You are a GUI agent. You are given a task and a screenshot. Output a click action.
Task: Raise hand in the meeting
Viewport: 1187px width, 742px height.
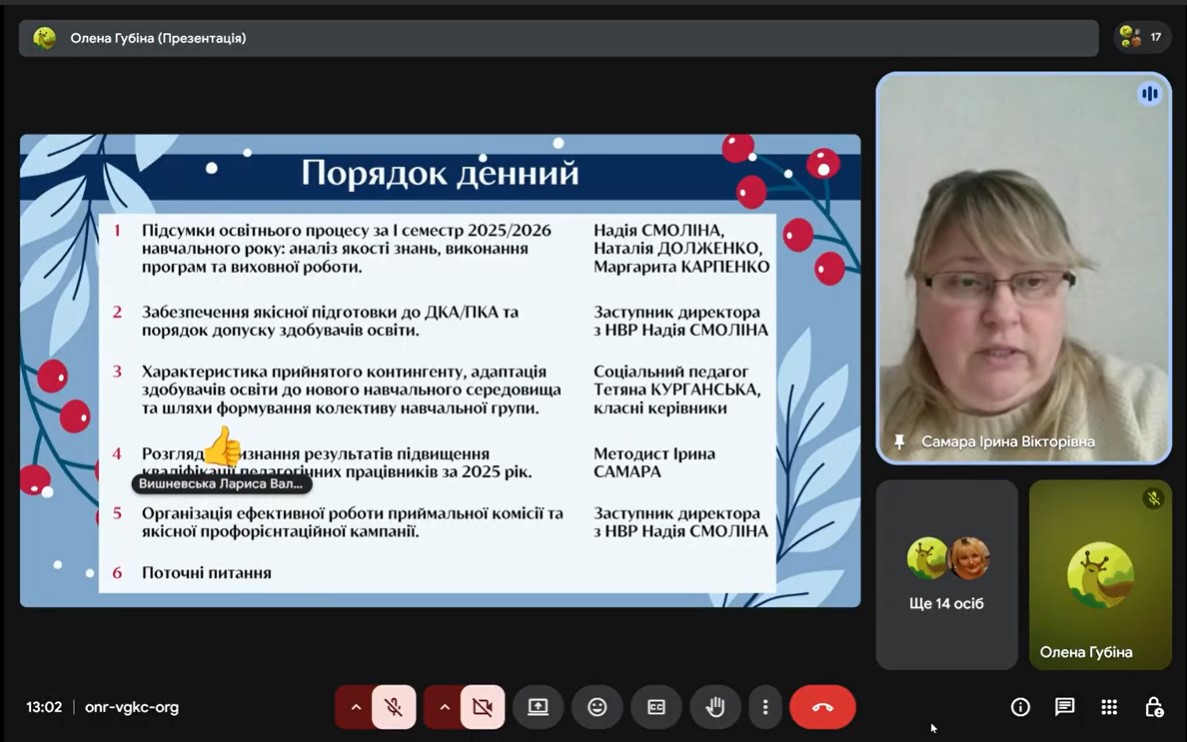tap(715, 707)
